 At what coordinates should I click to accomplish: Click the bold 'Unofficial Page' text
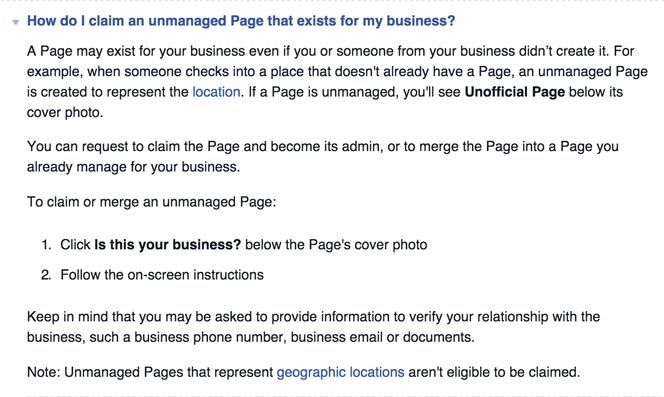click(515, 92)
